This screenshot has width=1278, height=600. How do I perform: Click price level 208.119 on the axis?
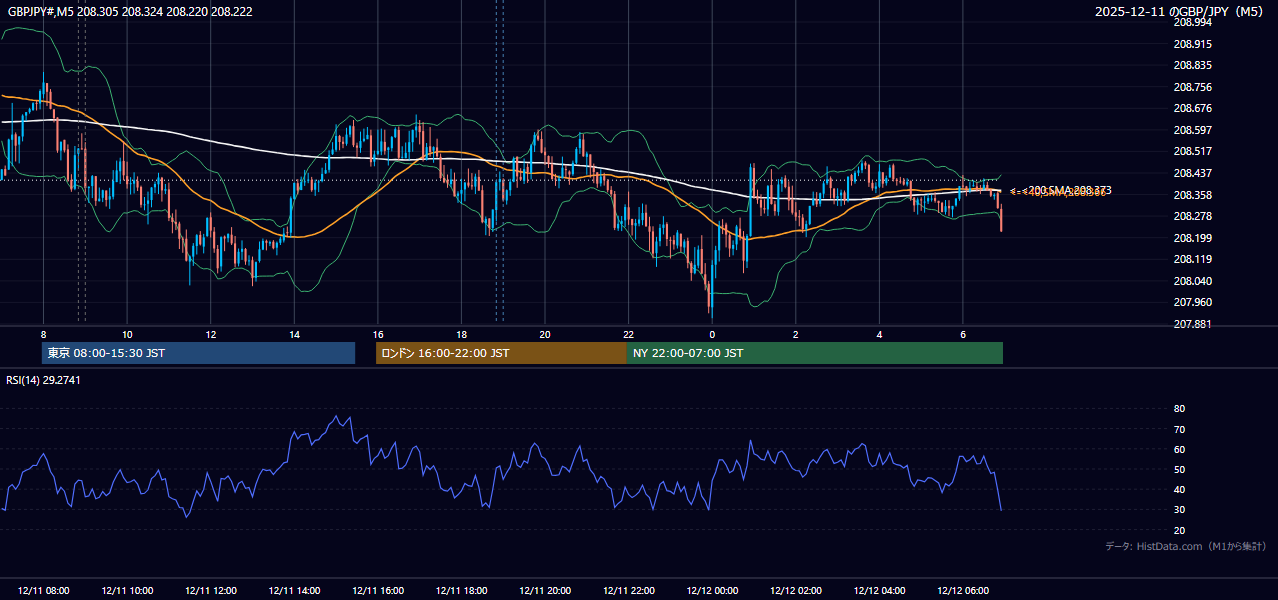tap(1192, 259)
